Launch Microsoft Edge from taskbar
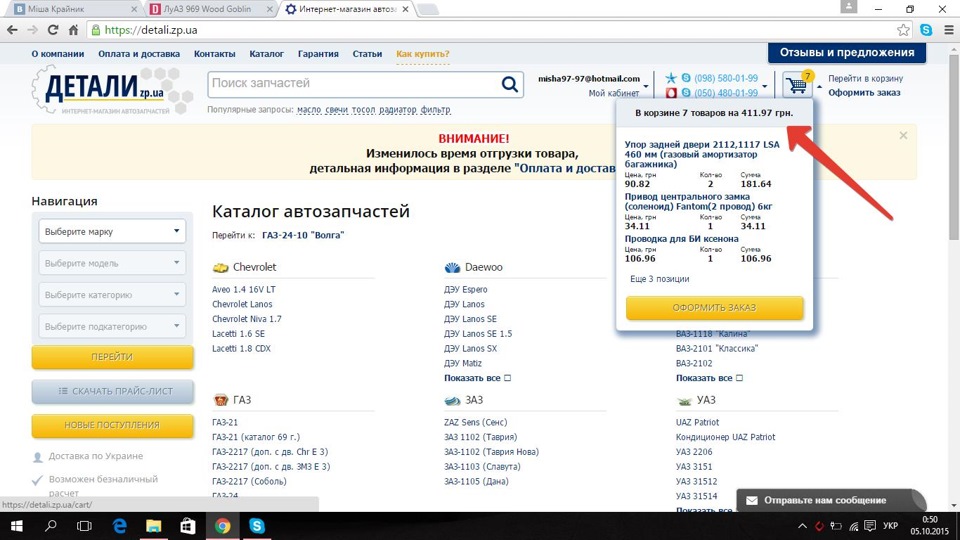 [119, 526]
